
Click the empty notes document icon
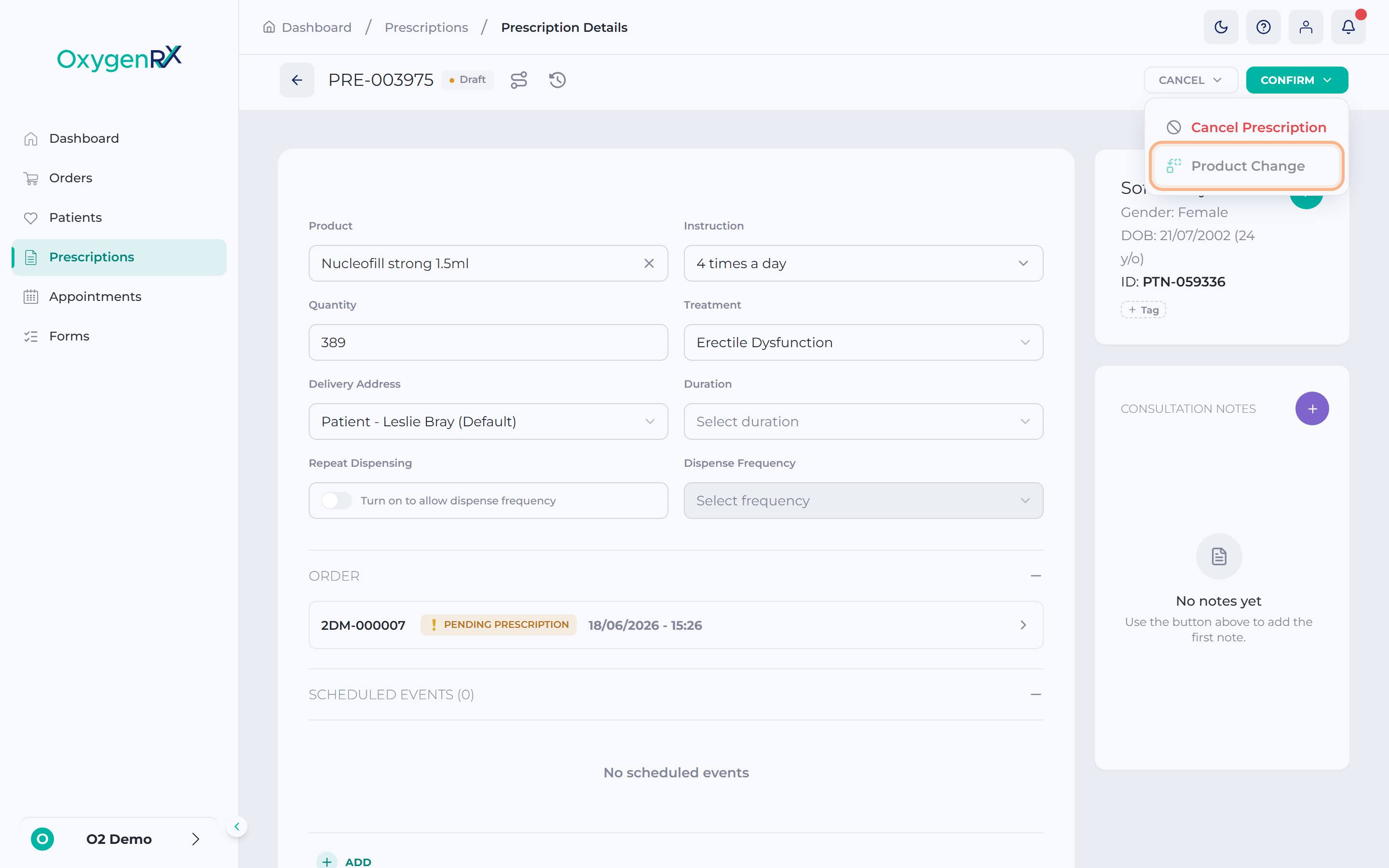click(x=1219, y=556)
